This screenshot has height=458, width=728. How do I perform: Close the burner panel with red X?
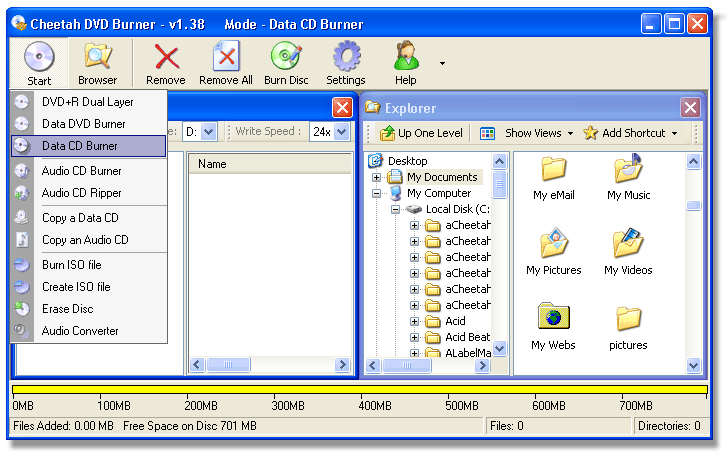click(x=342, y=108)
